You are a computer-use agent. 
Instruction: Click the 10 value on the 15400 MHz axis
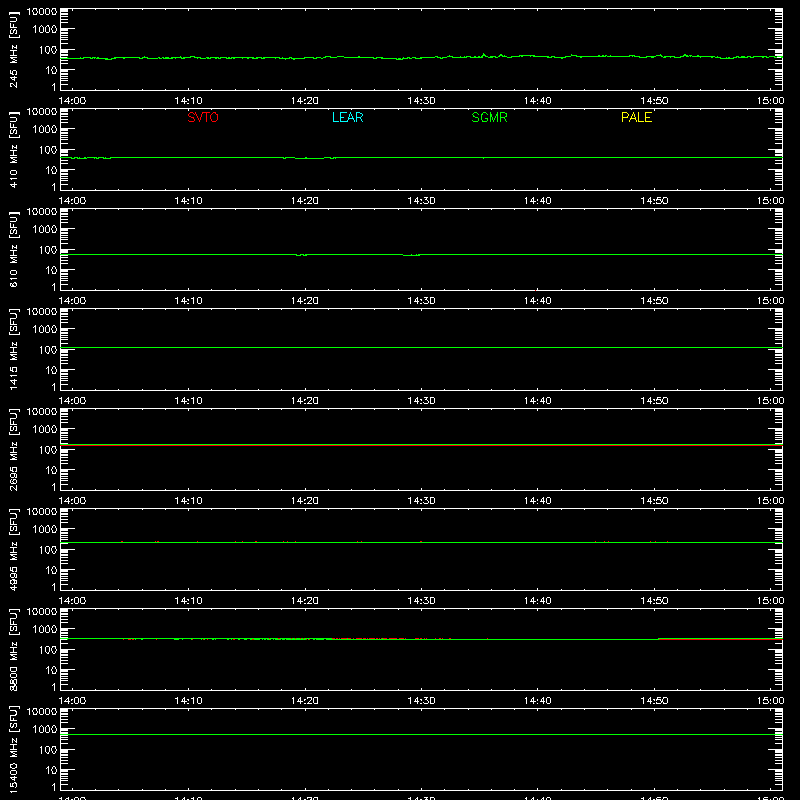pos(51,770)
